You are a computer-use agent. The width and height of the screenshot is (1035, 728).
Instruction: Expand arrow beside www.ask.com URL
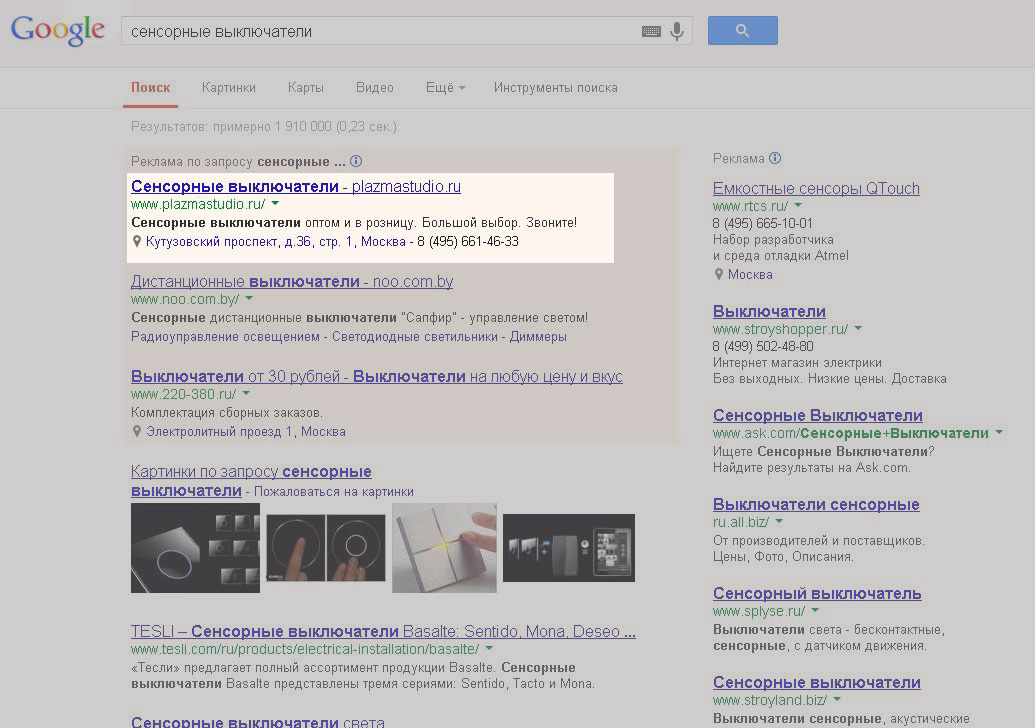point(999,432)
